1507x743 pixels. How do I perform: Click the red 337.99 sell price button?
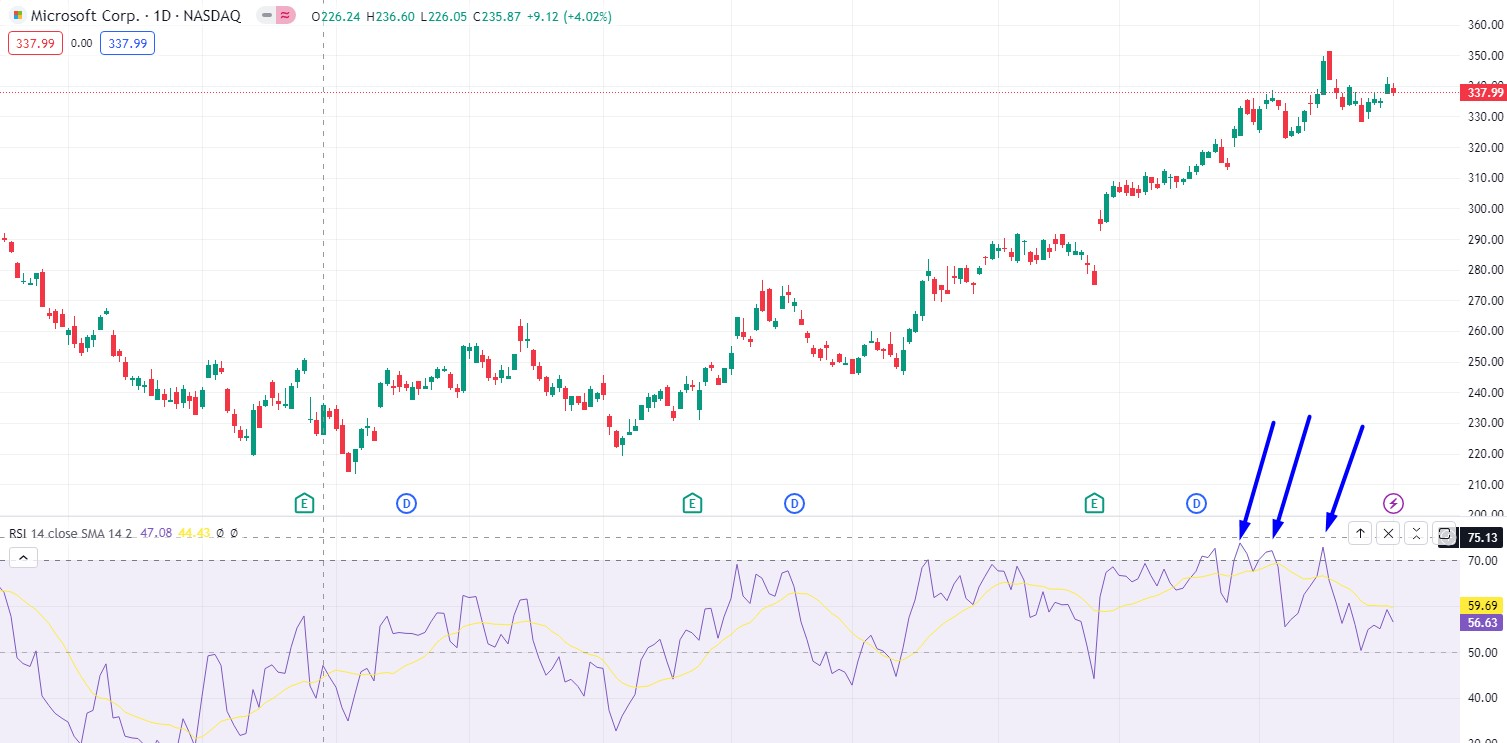point(35,43)
